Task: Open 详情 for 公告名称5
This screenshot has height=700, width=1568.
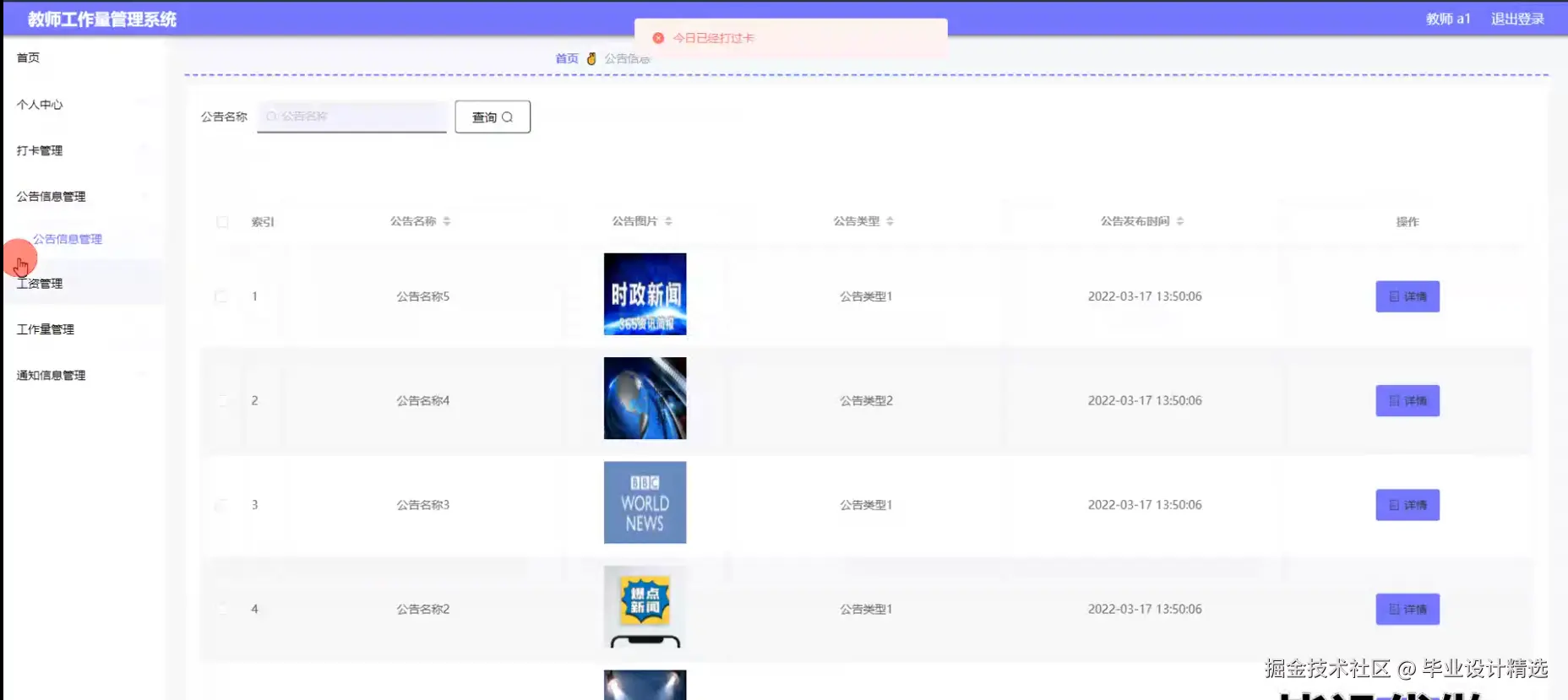Action: [x=1407, y=296]
